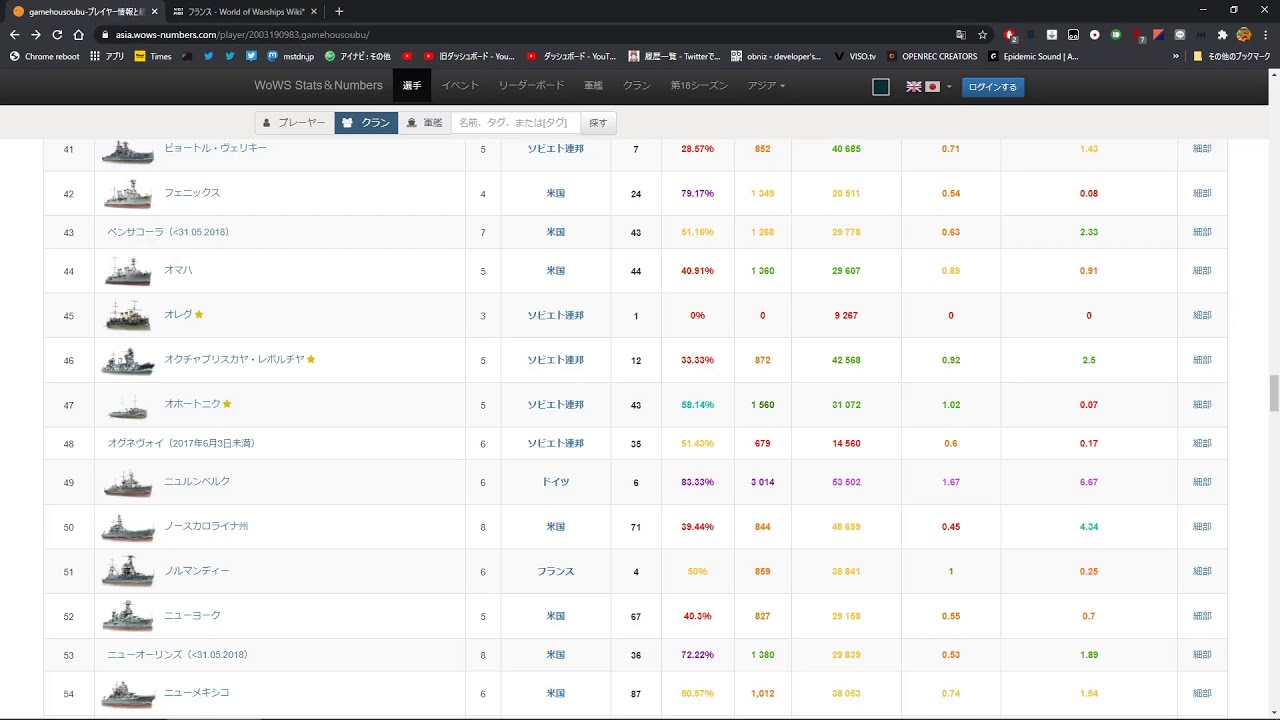Click the ドイツ nation link
1280x720 pixels.
point(556,482)
